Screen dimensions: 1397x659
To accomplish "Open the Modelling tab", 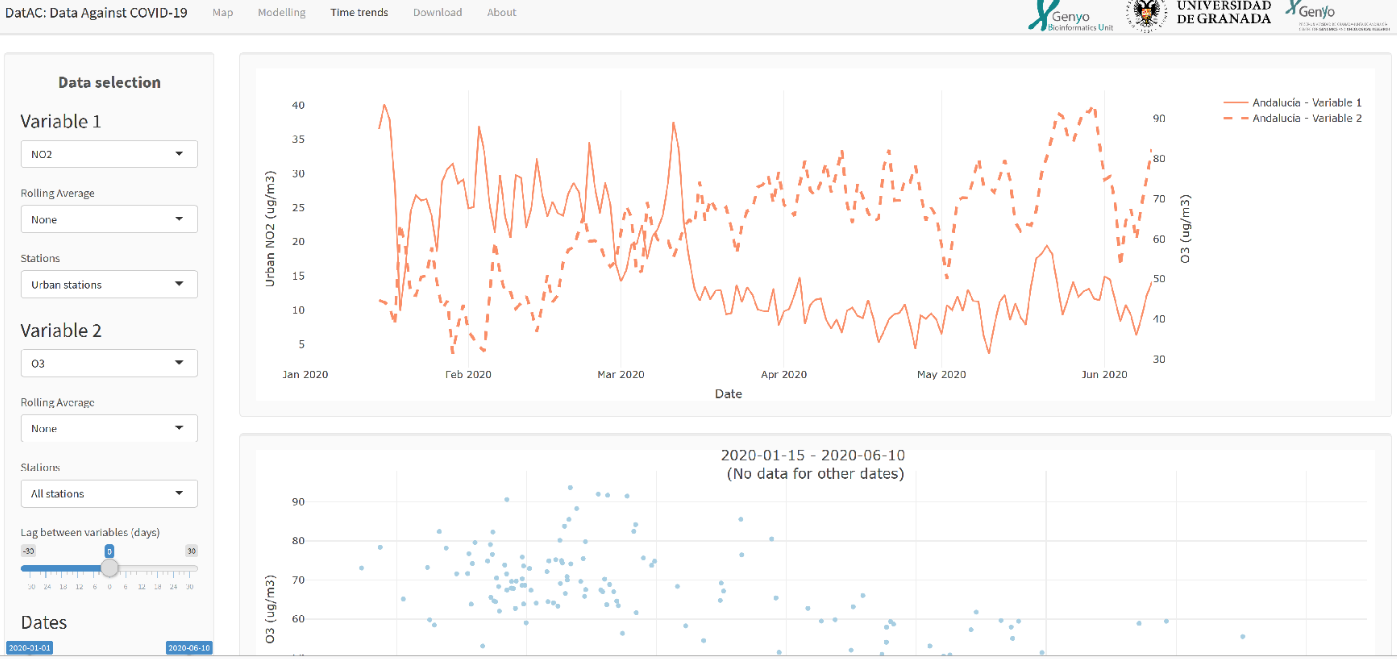I will [x=281, y=12].
